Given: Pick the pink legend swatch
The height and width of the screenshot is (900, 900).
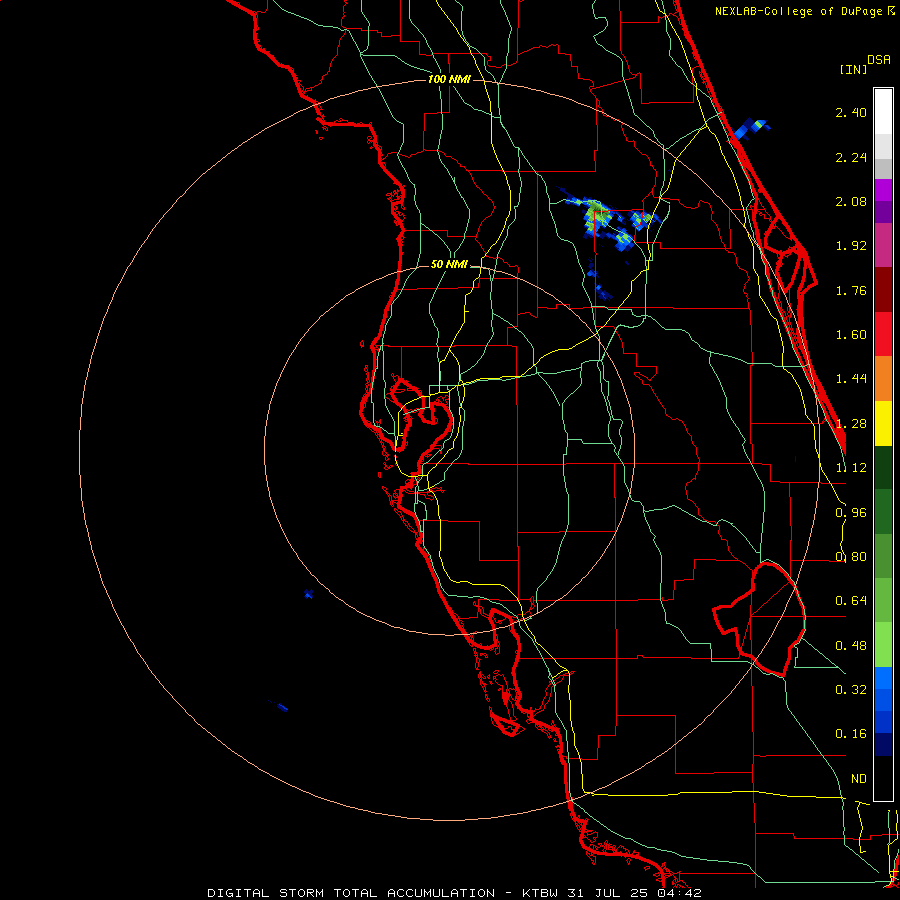Looking at the screenshot, I should 883,245.
